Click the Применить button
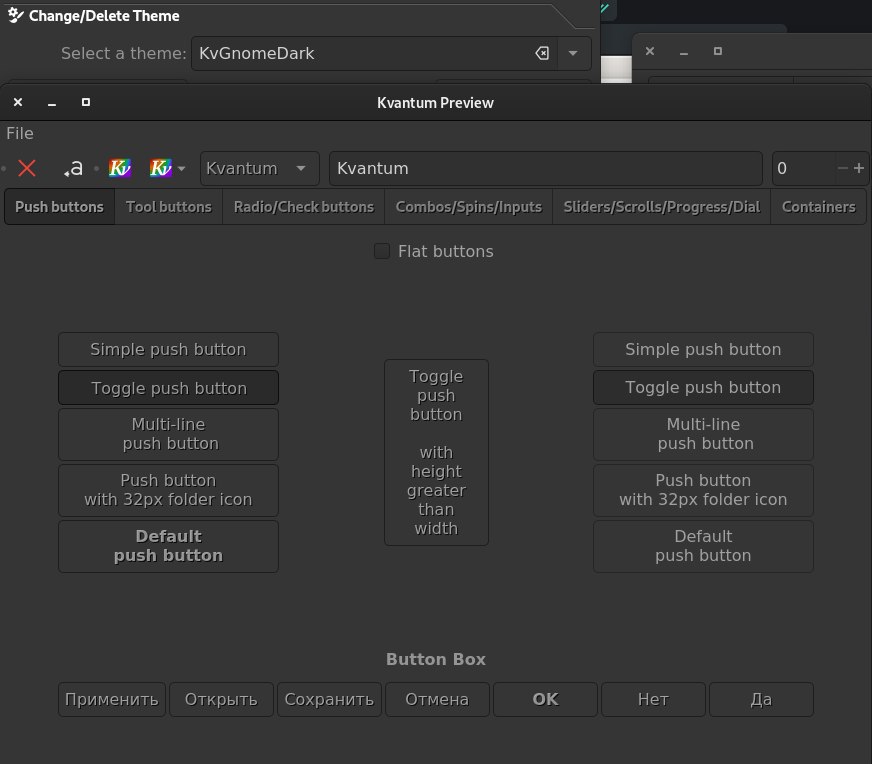The height and width of the screenshot is (764, 872). click(112, 699)
